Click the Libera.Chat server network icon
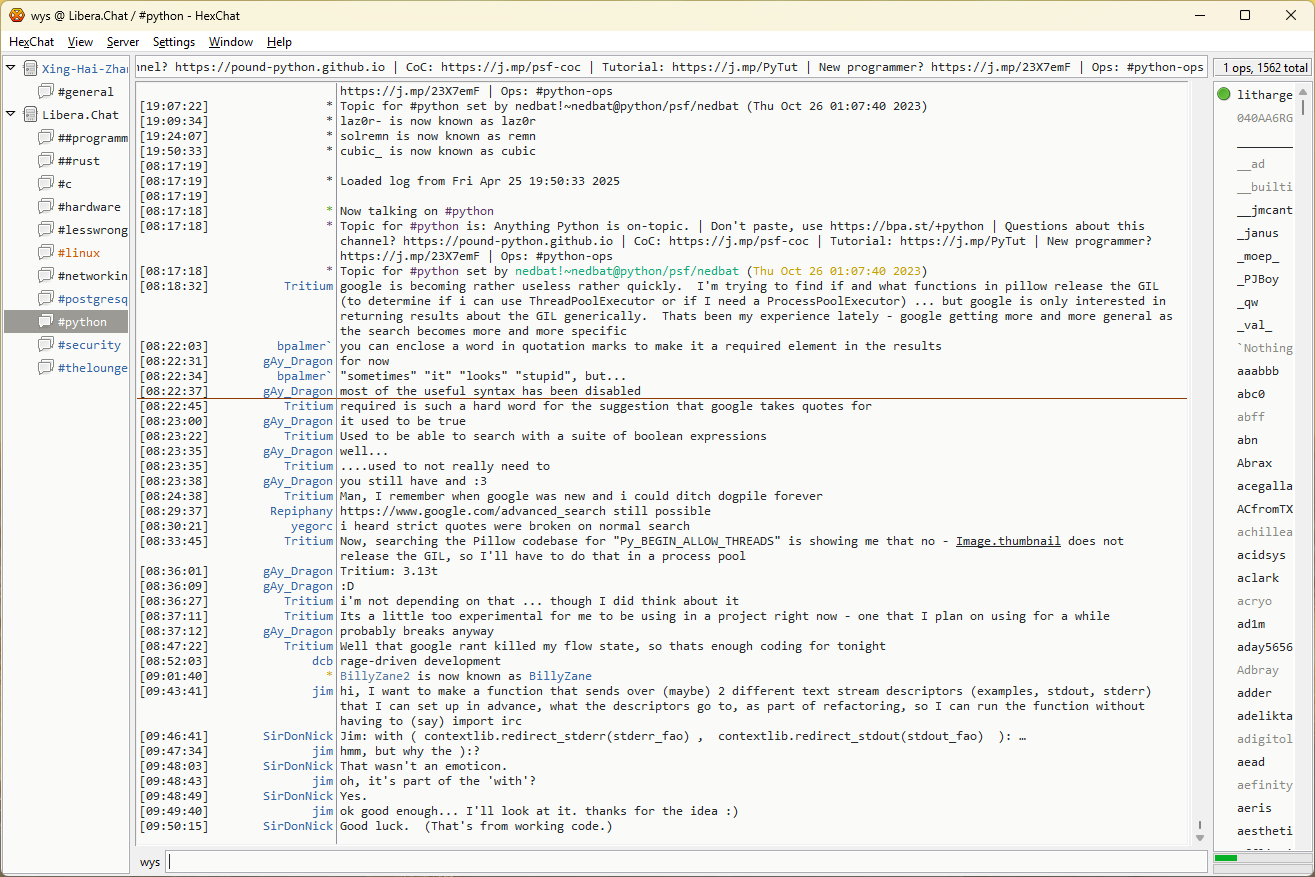The height and width of the screenshot is (877, 1315). point(30,115)
